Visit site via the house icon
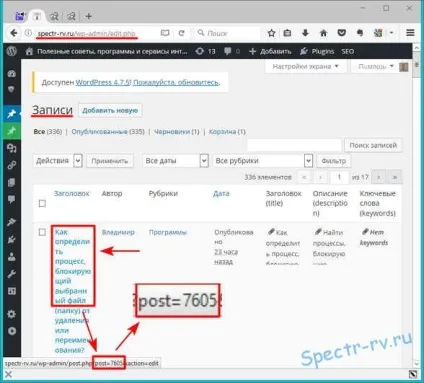 click(29, 51)
